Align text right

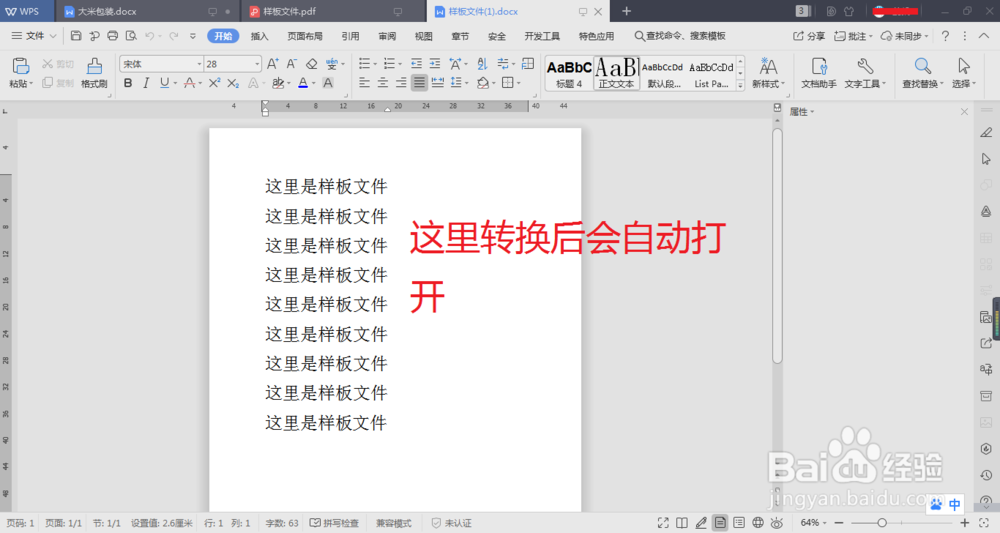(401, 82)
